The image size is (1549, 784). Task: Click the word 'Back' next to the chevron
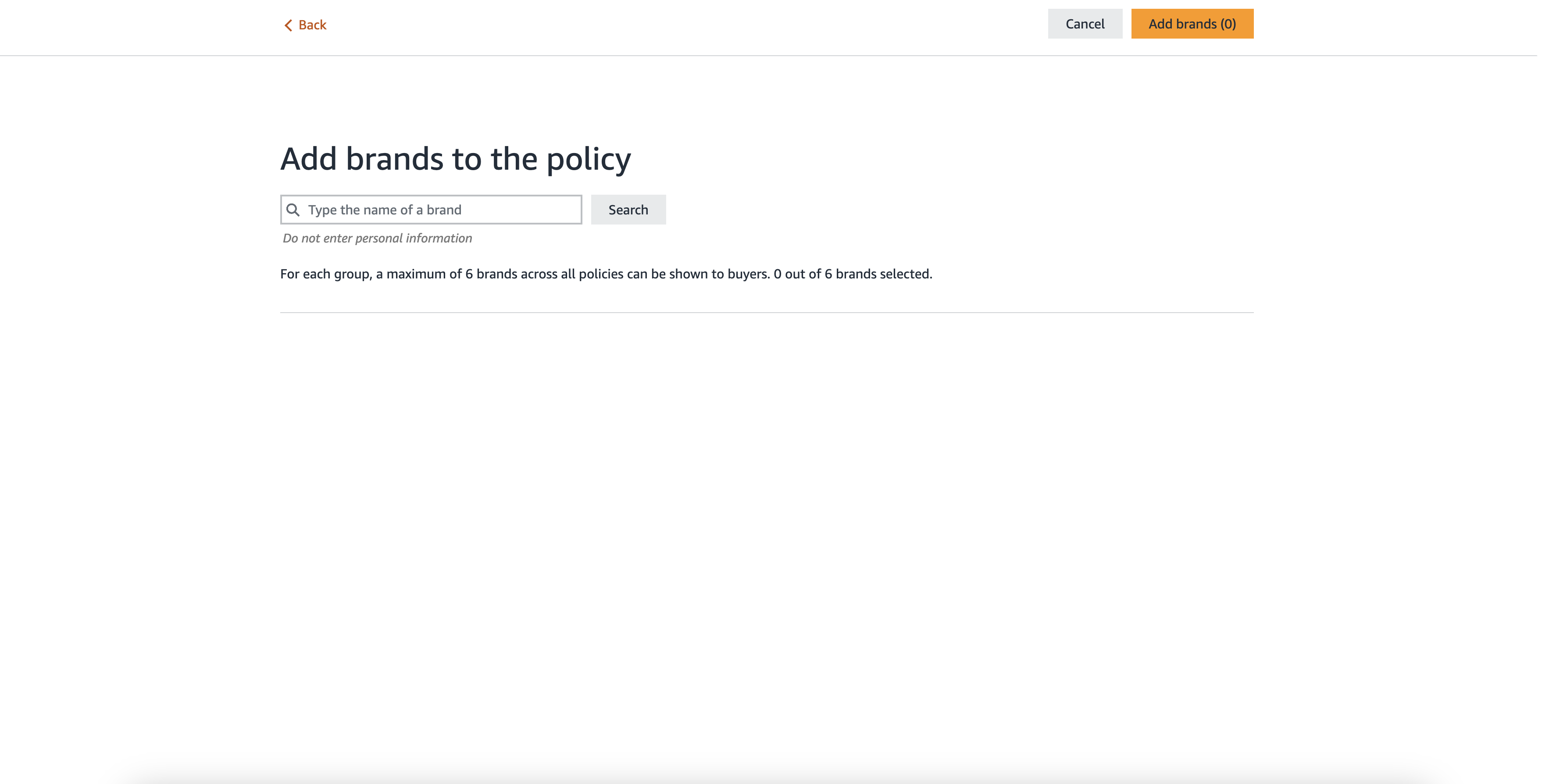[x=312, y=25]
